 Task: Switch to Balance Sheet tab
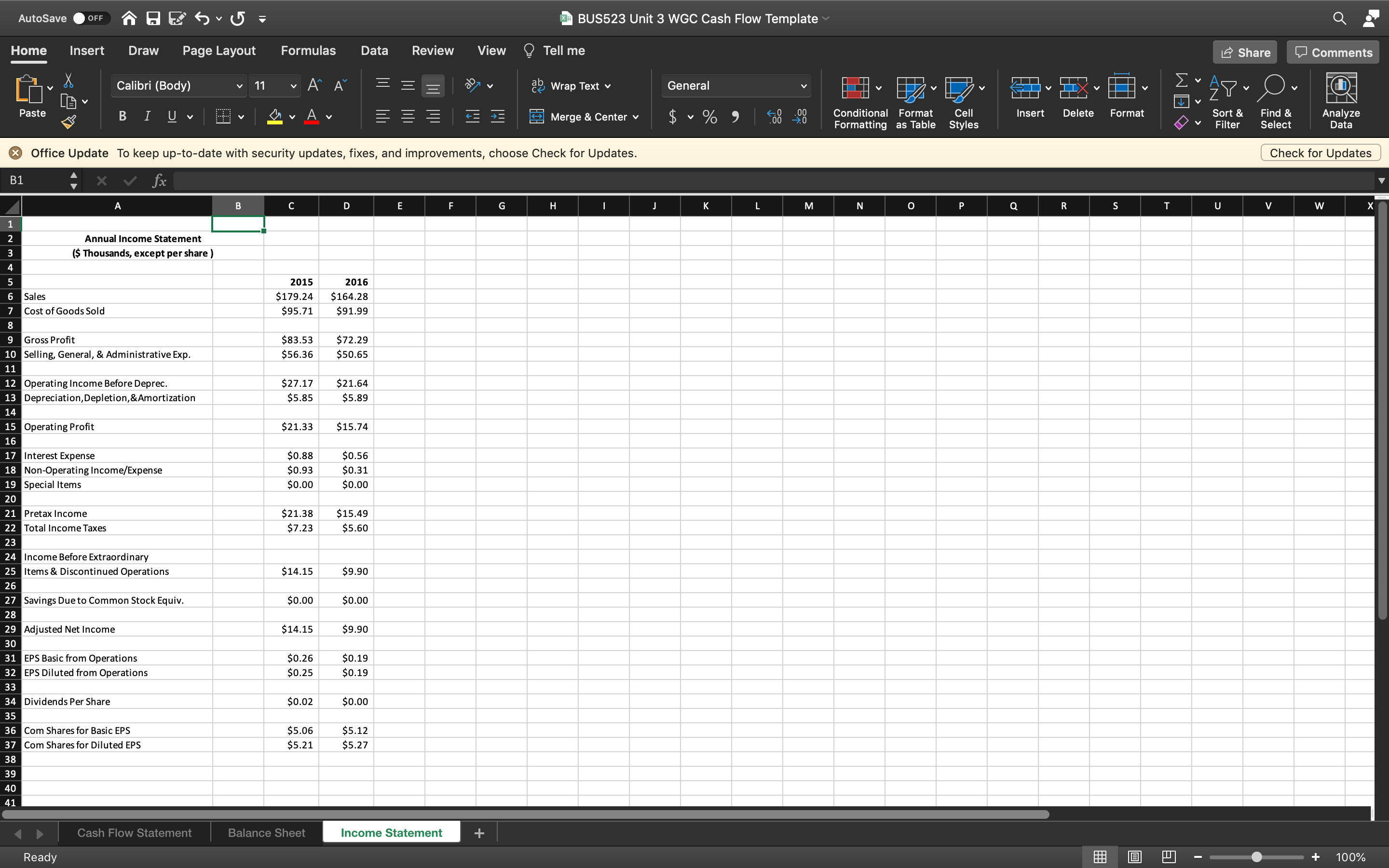266,833
